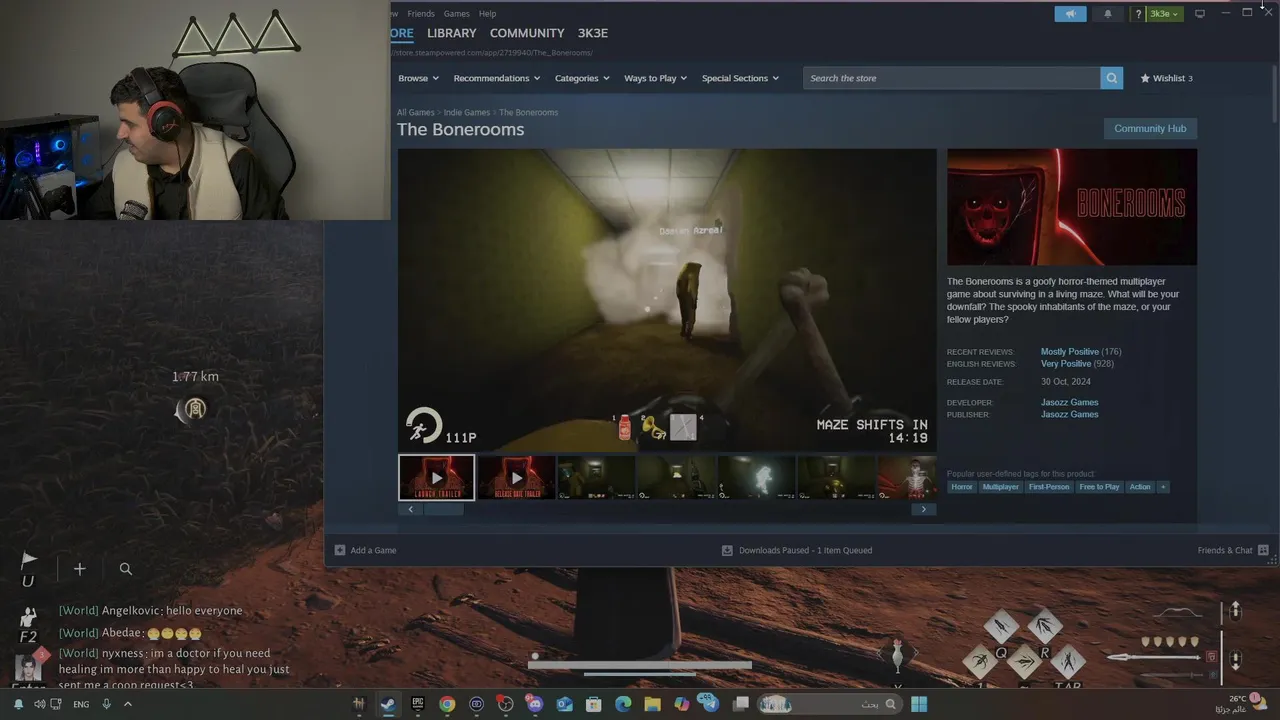Open the Downloads Paused status

click(x=797, y=550)
